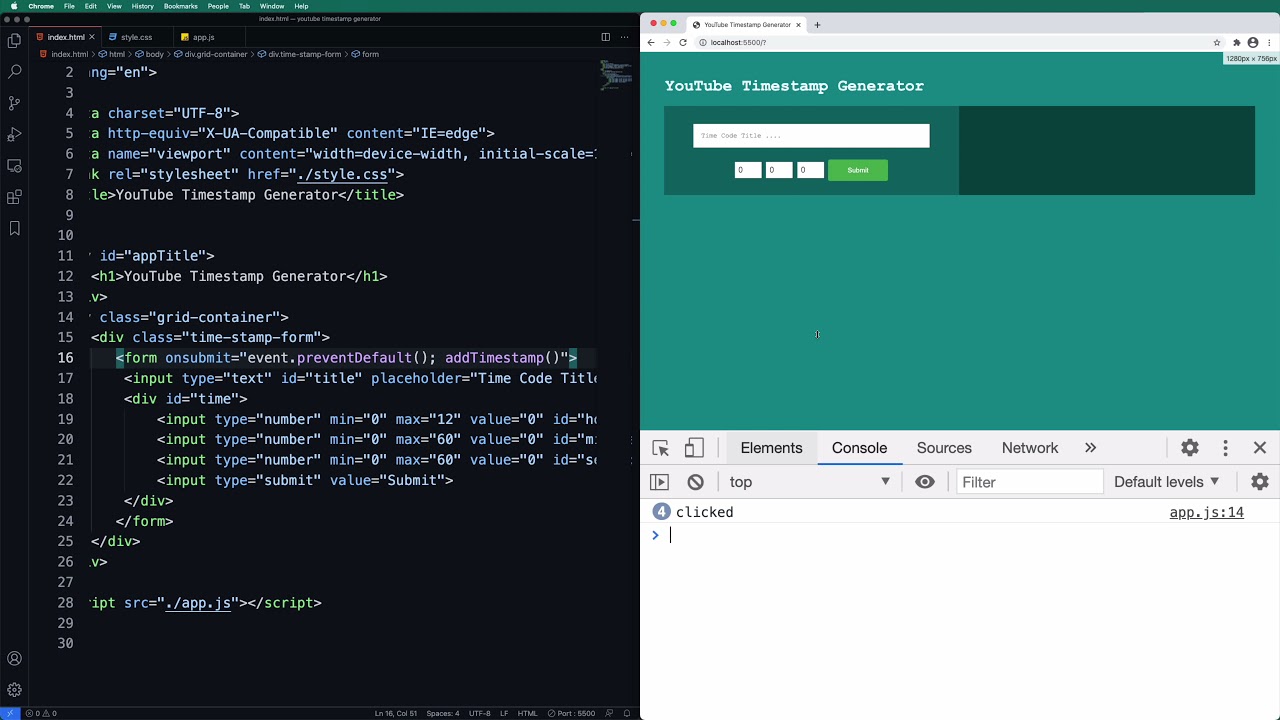Click the green Submit button

(858, 170)
